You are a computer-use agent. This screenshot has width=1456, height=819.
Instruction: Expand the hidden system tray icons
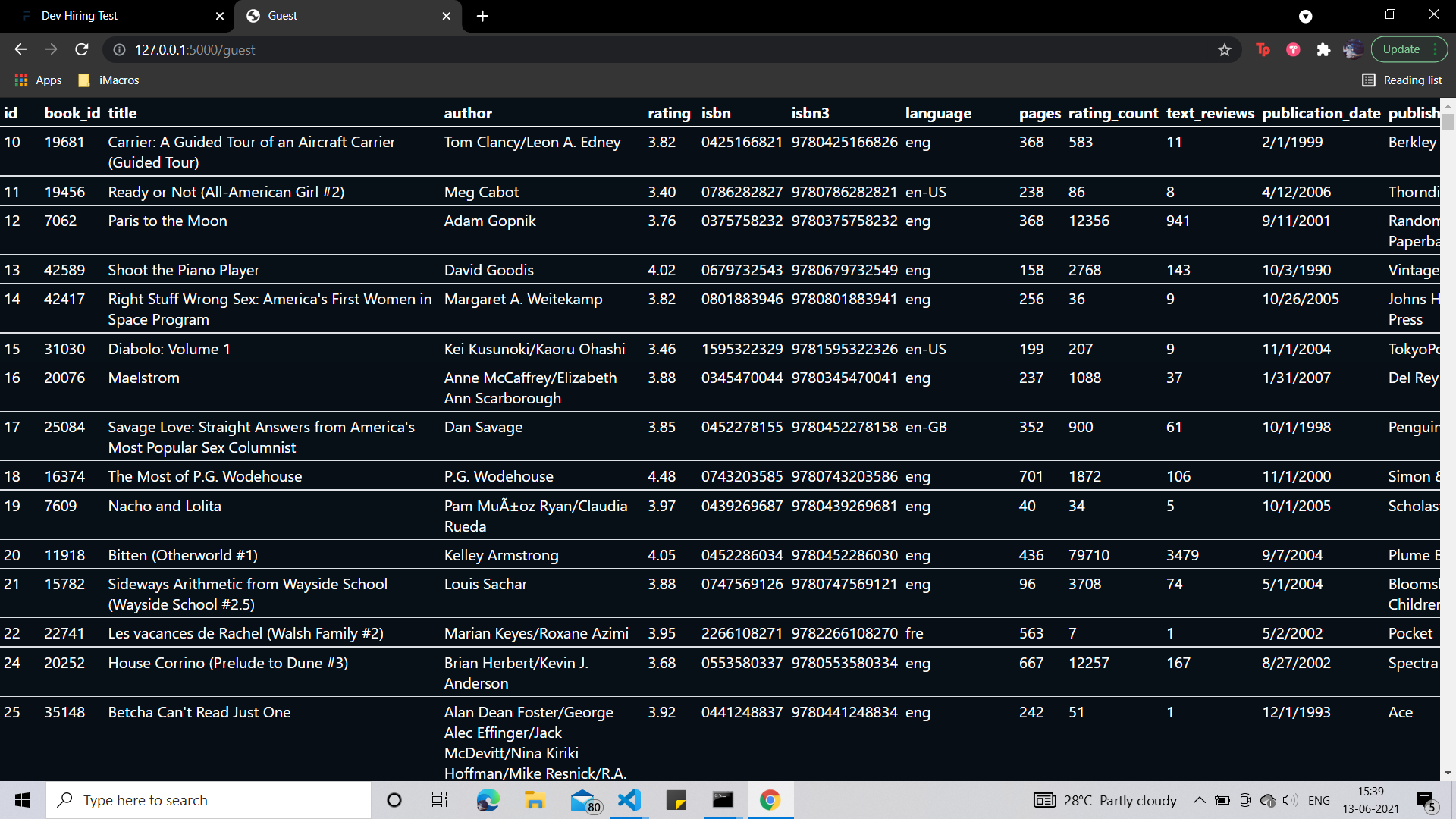1199,800
